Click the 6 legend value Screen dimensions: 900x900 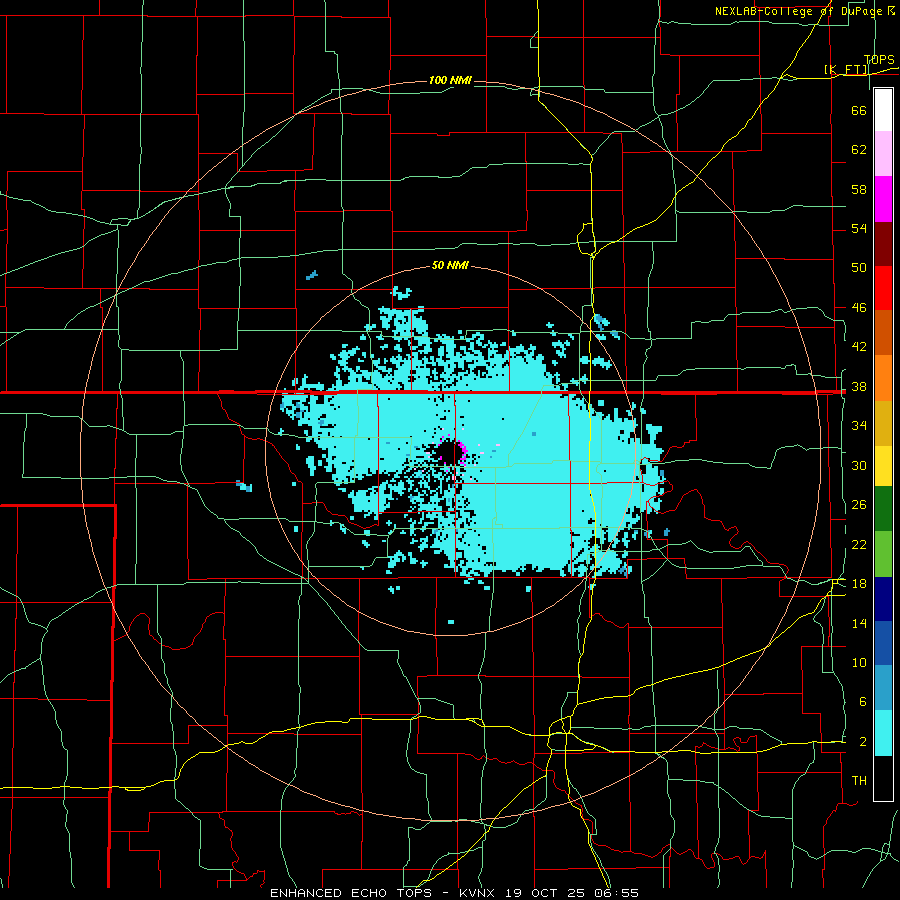coord(862,701)
